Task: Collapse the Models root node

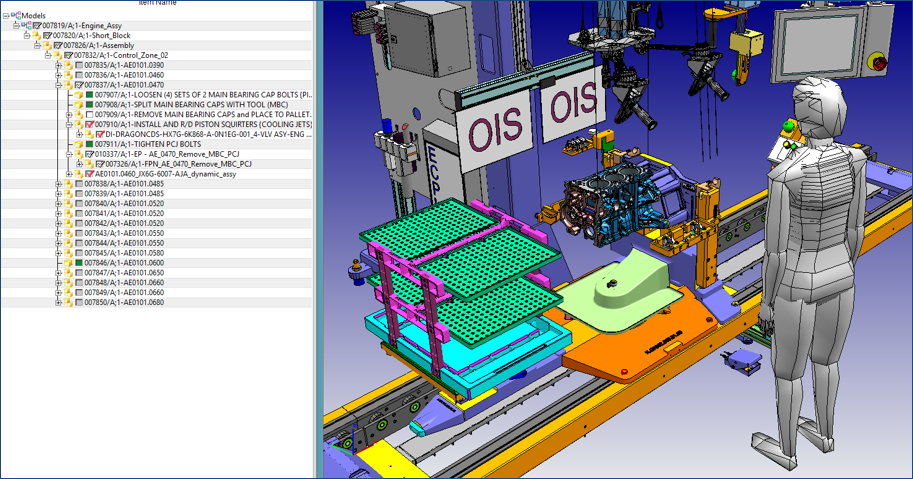Action: coord(6,16)
